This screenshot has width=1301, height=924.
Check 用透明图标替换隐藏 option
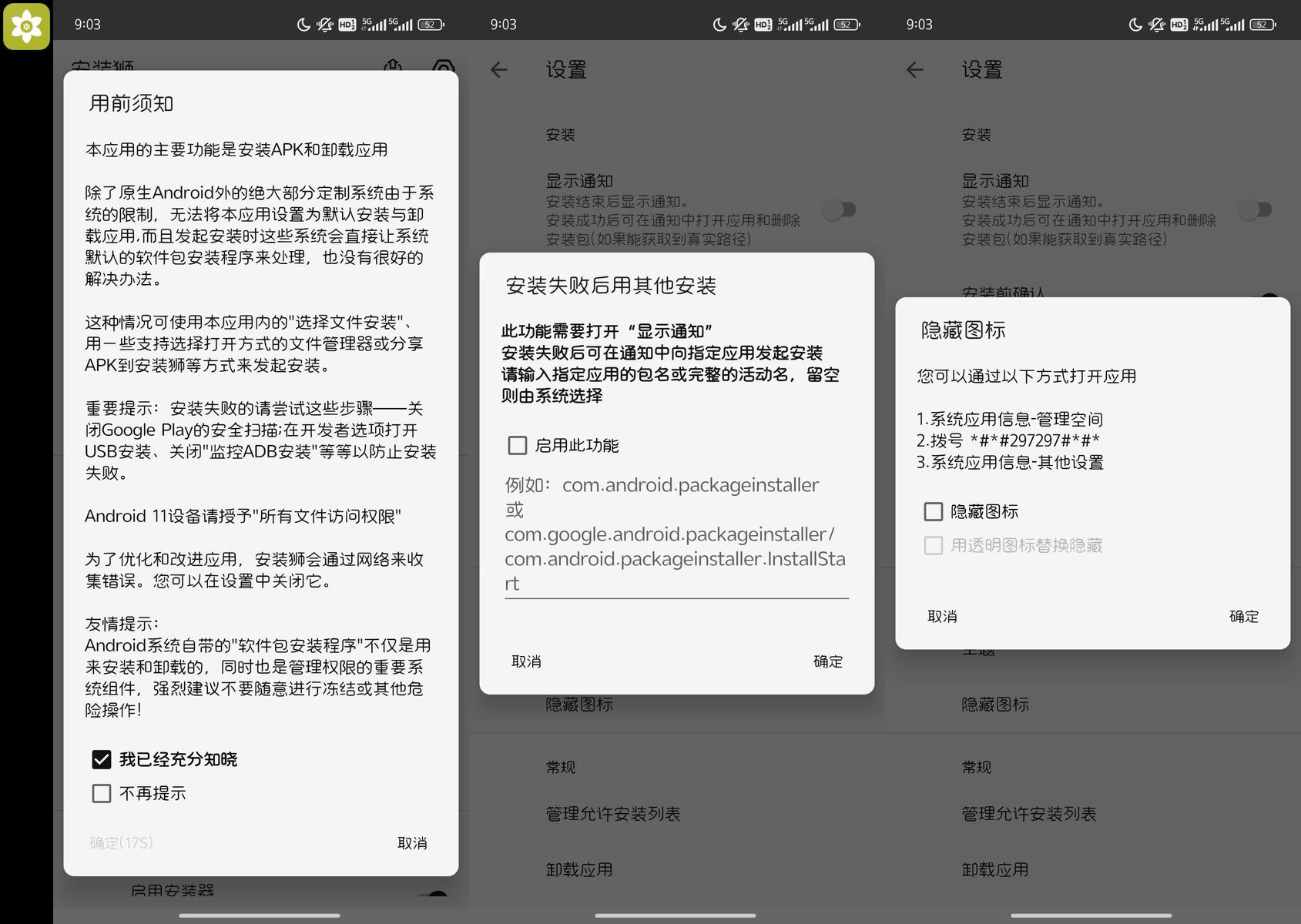tap(934, 546)
